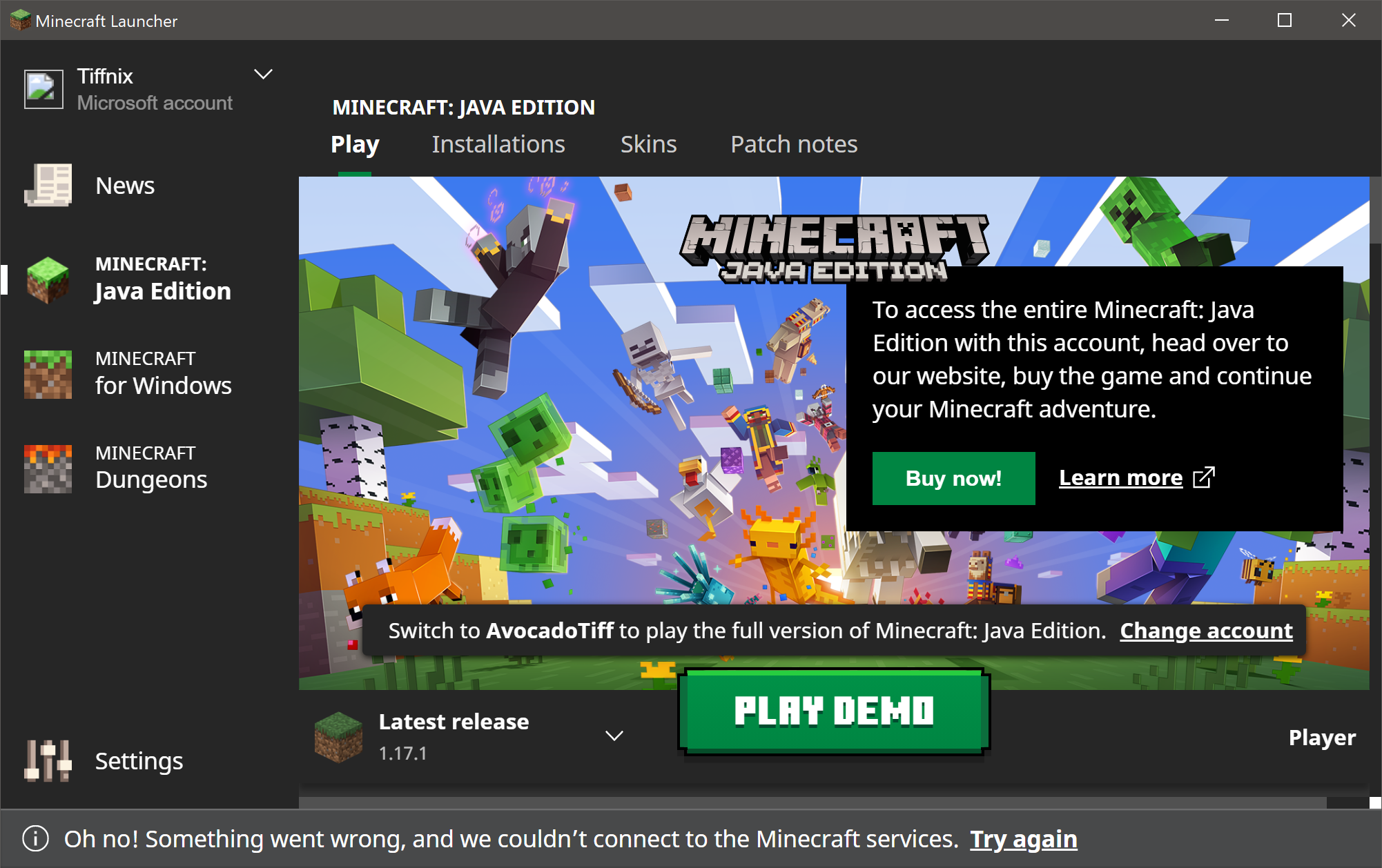Open Settings sliders icon
Viewport: 1382px width, 868px height.
[48, 760]
